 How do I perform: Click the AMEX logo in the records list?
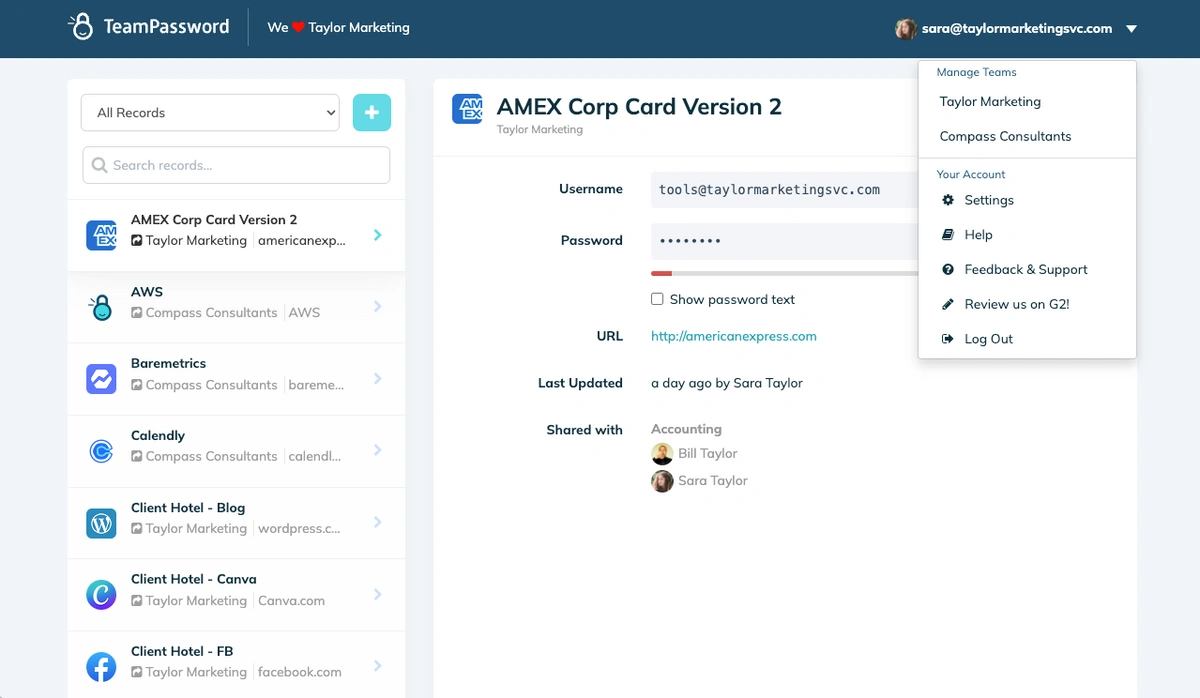[x=102, y=236]
